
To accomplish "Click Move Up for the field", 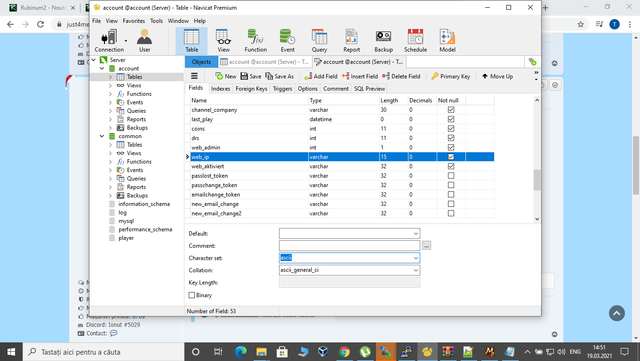I will coord(497,76).
